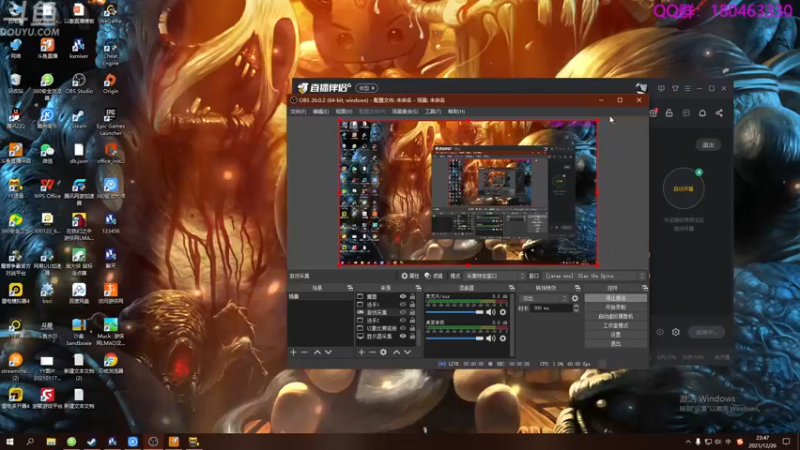Click 开始录制 button in controls
Image resolution: width=800 pixels, height=450 pixels.
click(615, 307)
